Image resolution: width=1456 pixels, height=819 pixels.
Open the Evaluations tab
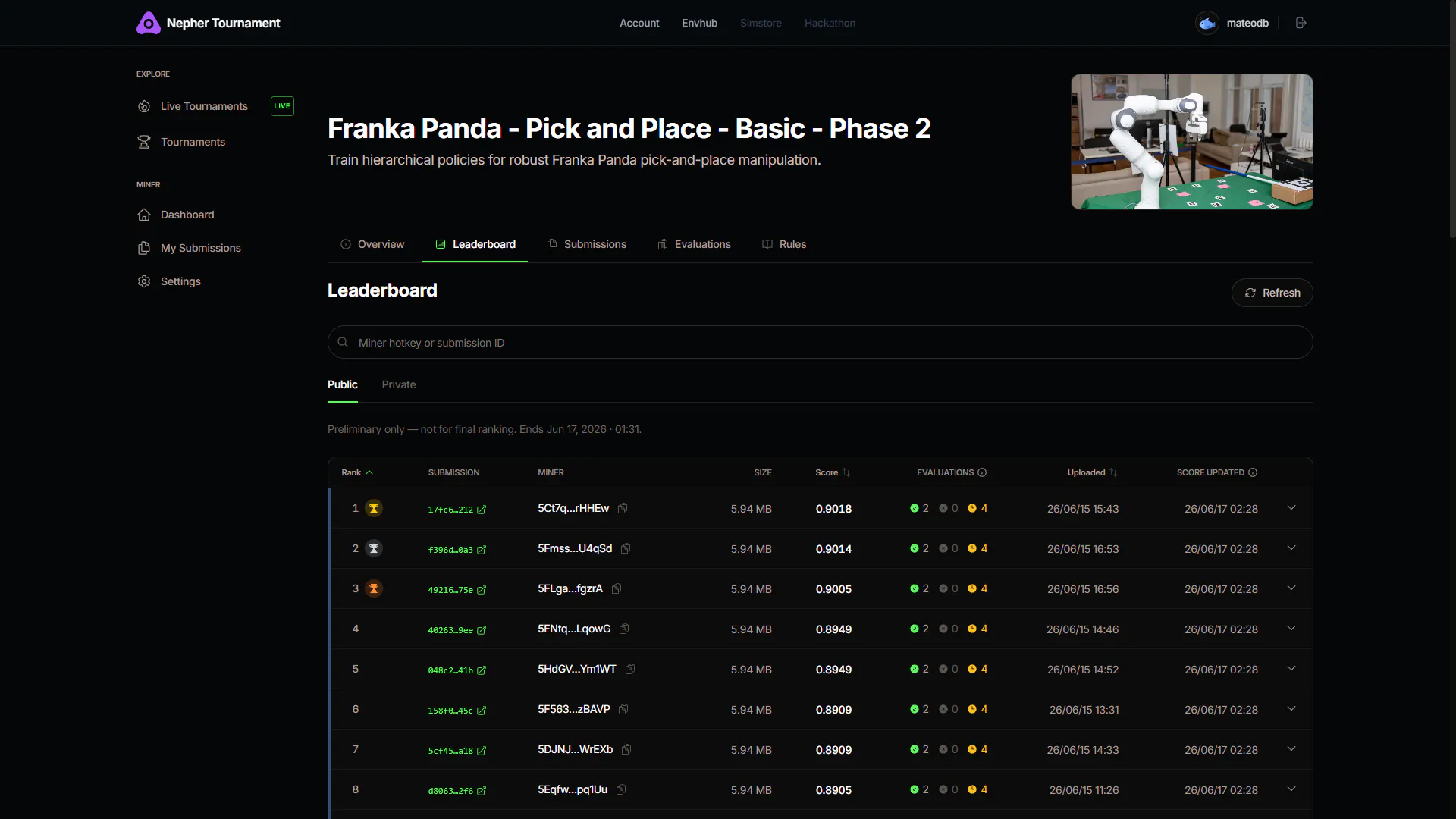tap(694, 244)
